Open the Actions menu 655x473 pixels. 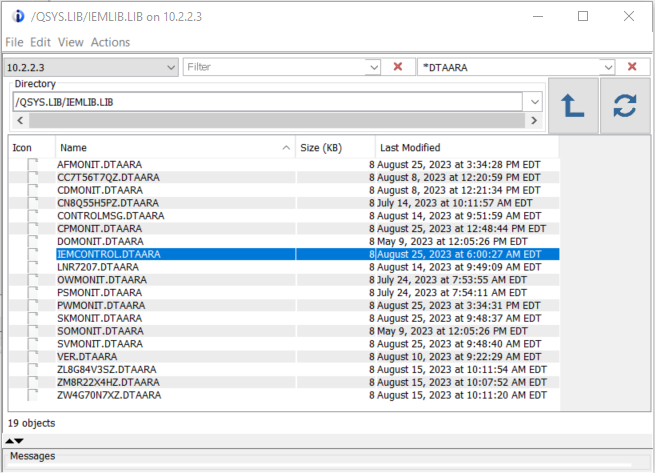point(110,42)
